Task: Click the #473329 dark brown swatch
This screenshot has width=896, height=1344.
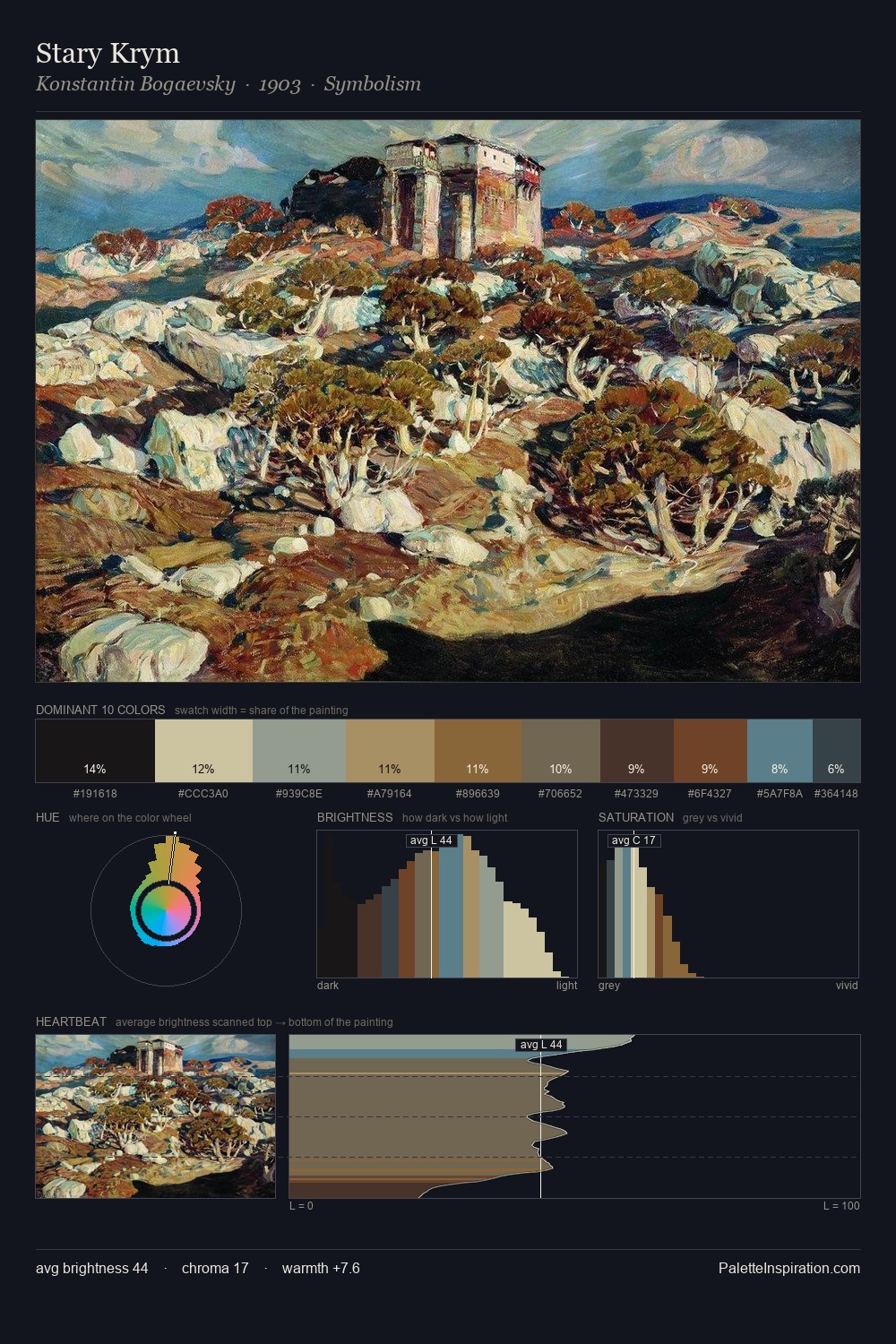Action: [x=637, y=751]
